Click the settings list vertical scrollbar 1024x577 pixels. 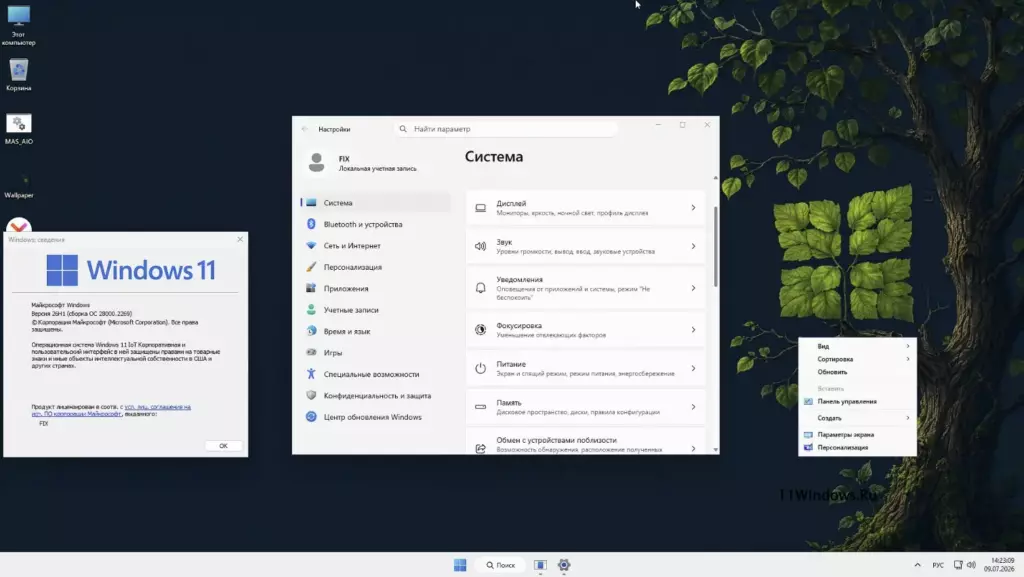coord(716,247)
